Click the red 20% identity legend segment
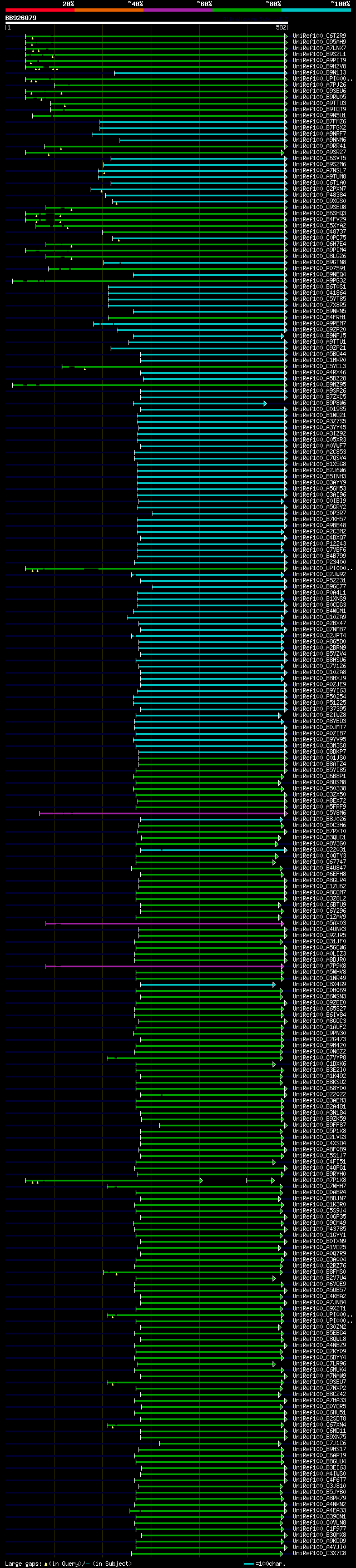 pyautogui.click(x=39, y=10)
